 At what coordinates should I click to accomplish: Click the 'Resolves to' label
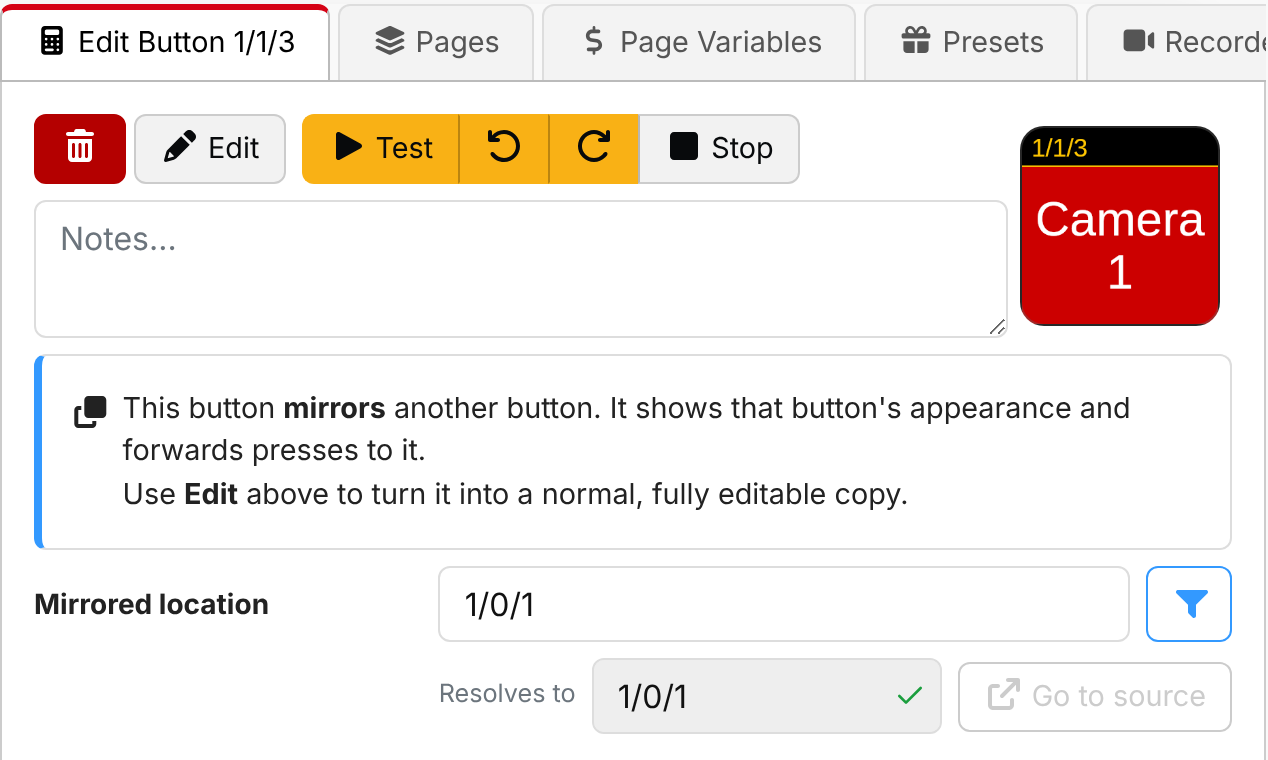pos(507,694)
